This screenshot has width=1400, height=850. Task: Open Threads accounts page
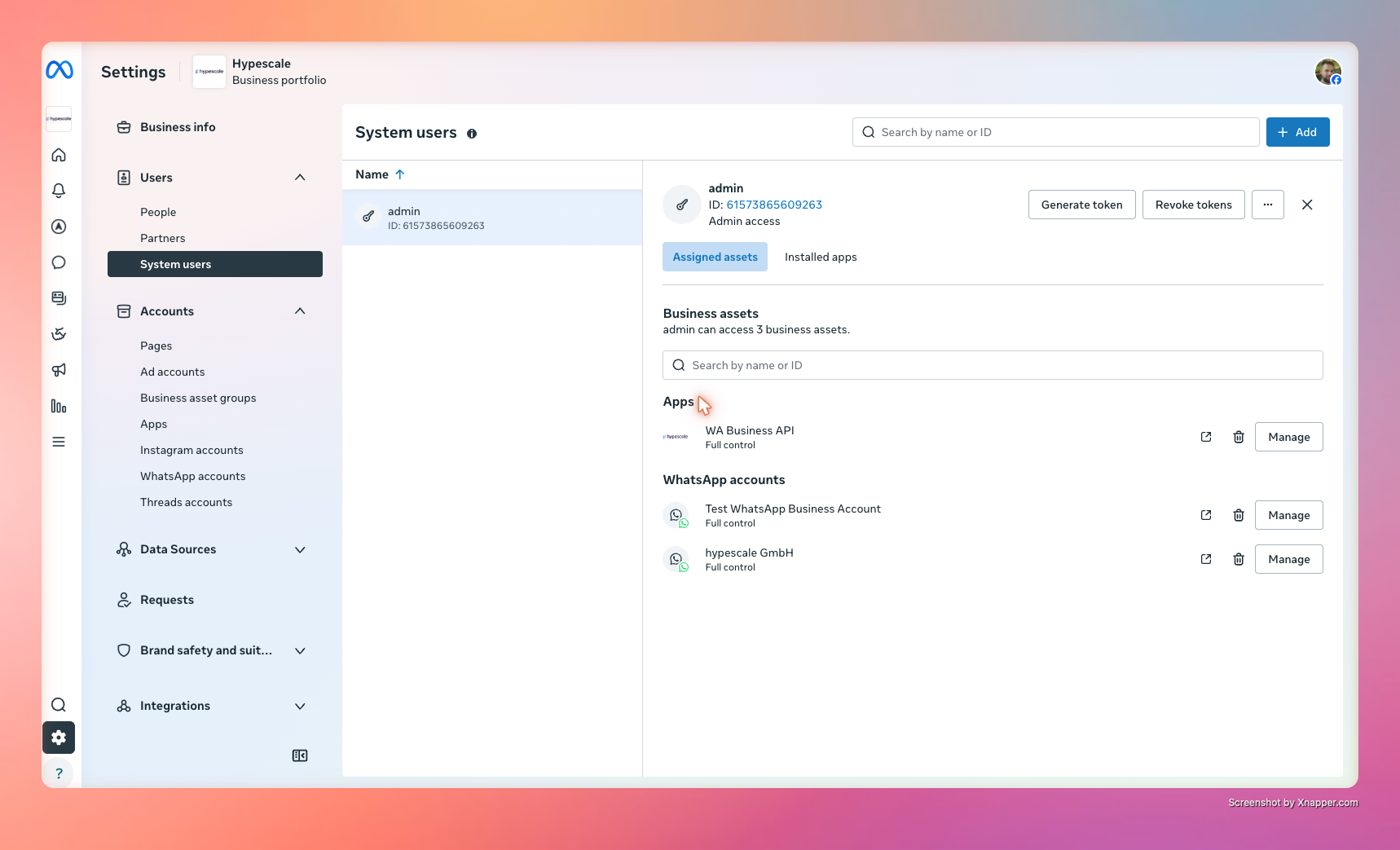click(x=186, y=502)
